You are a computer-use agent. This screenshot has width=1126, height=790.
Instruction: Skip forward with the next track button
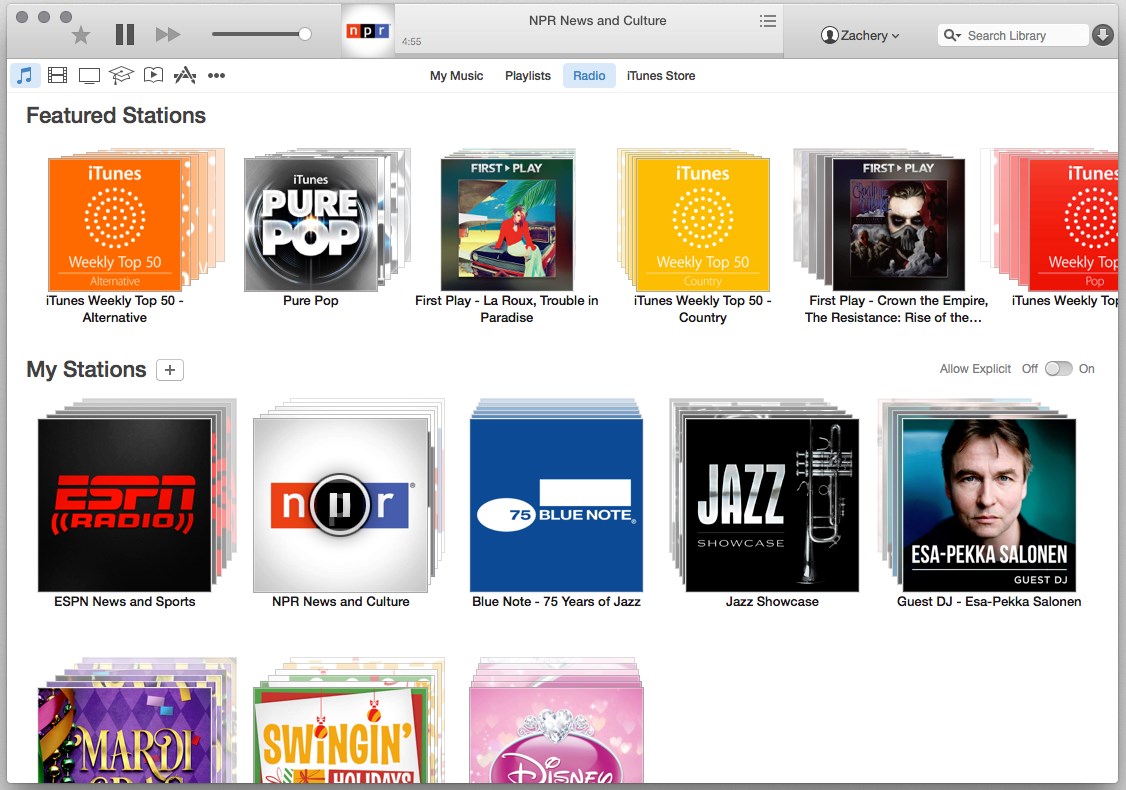167,34
